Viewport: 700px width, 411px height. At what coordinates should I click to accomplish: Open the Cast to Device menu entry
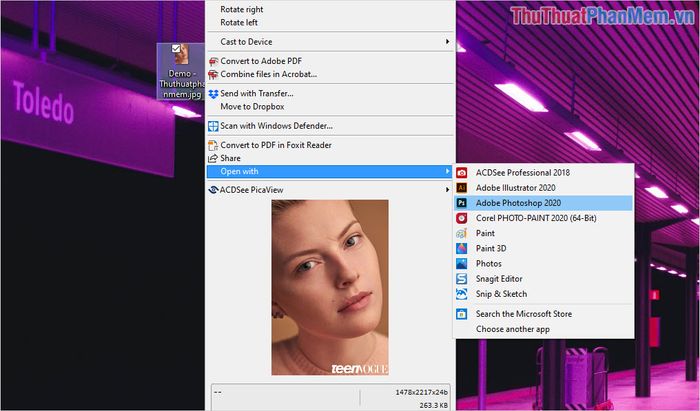point(330,42)
